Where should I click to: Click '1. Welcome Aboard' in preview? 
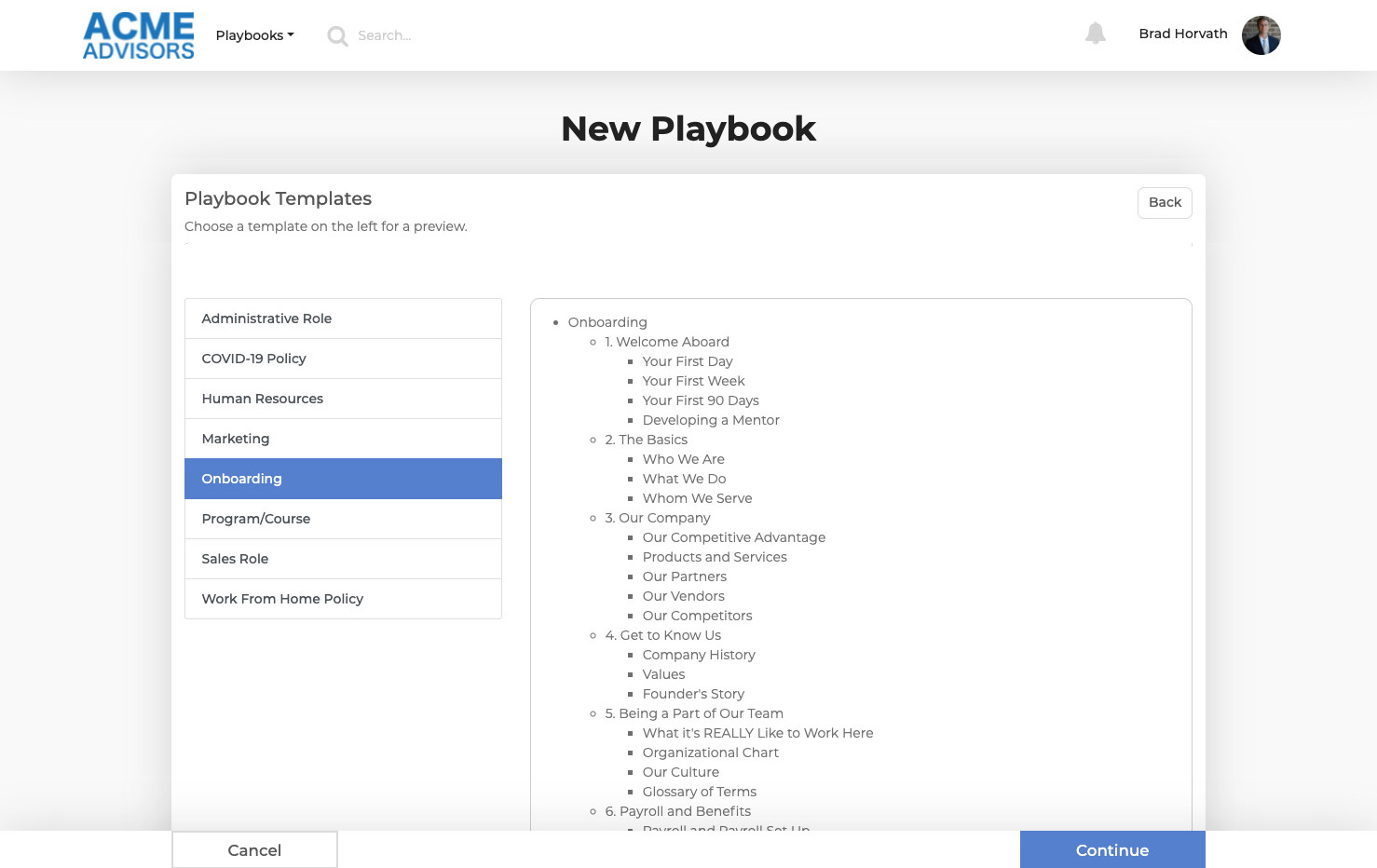(x=667, y=342)
